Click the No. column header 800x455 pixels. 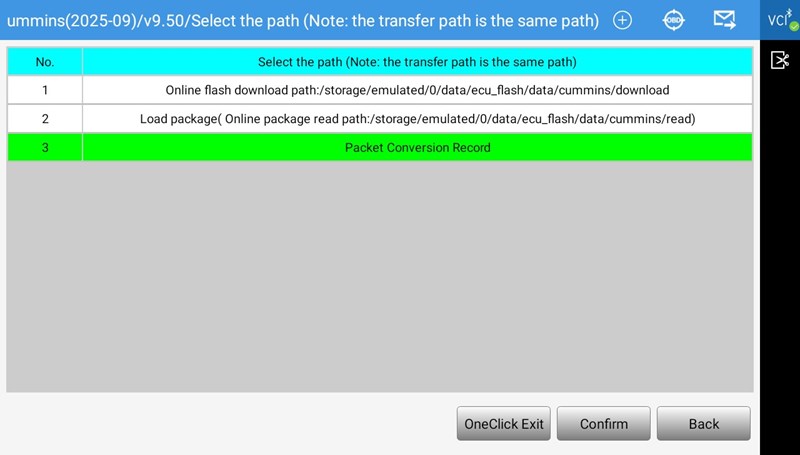pyautogui.click(x=45, y=62)
